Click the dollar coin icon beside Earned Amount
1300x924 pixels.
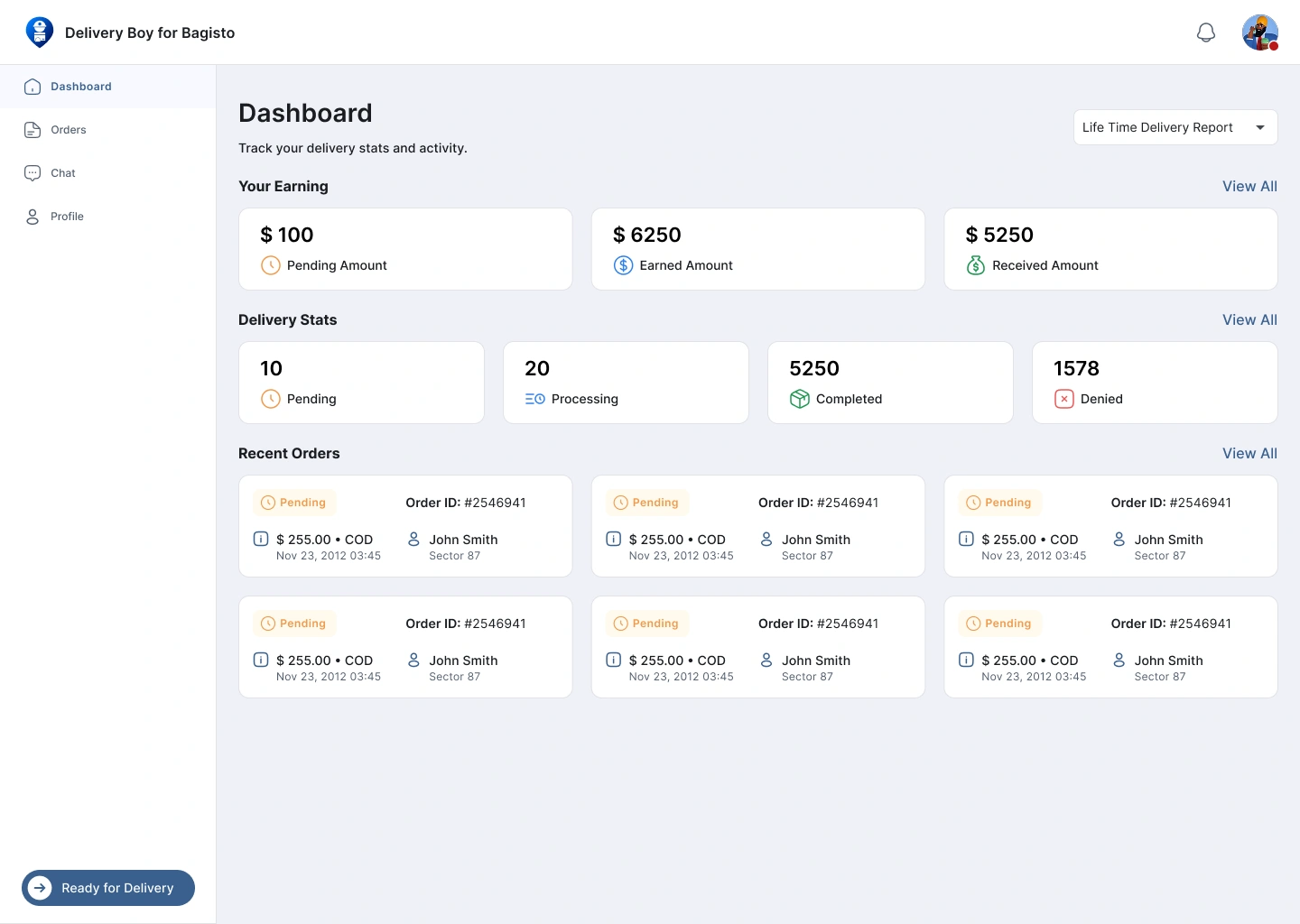tap(623, 265)
